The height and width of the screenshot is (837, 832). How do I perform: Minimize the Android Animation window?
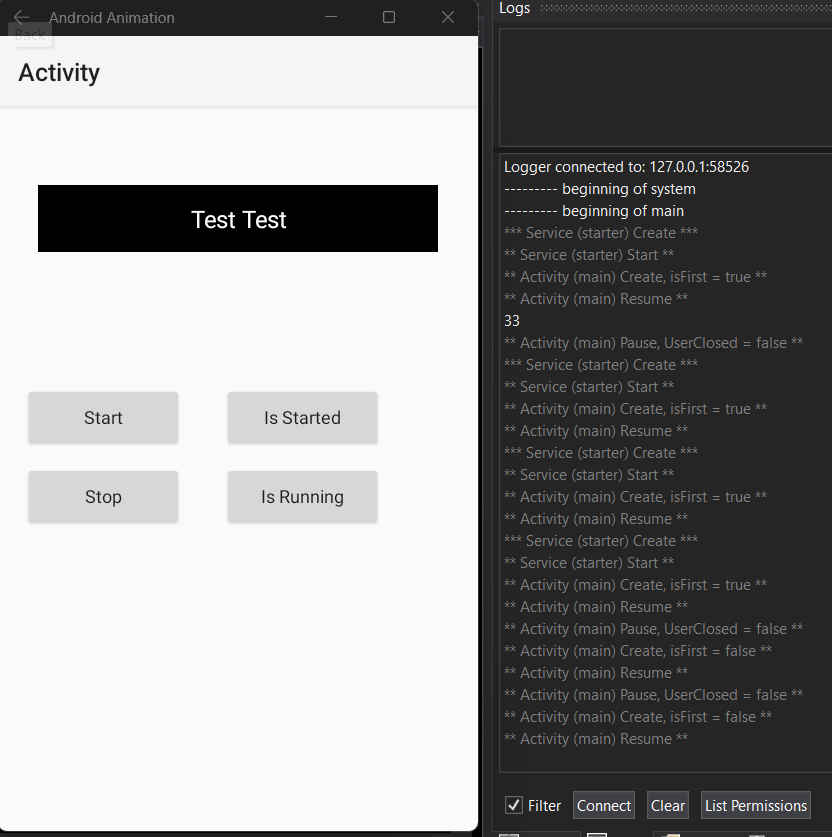(x=331, y=17)
